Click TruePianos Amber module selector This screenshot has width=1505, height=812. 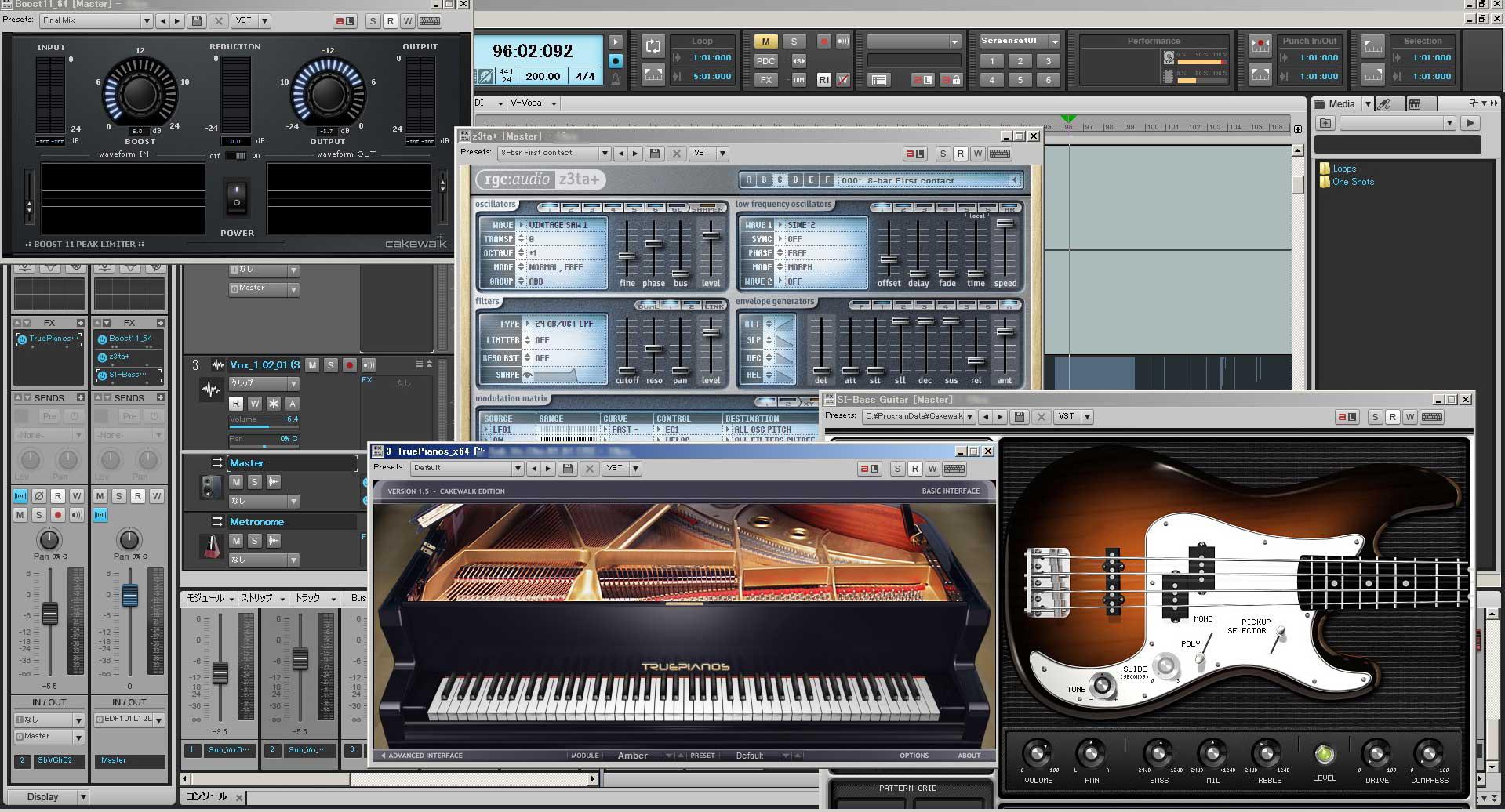pos(632,756)
